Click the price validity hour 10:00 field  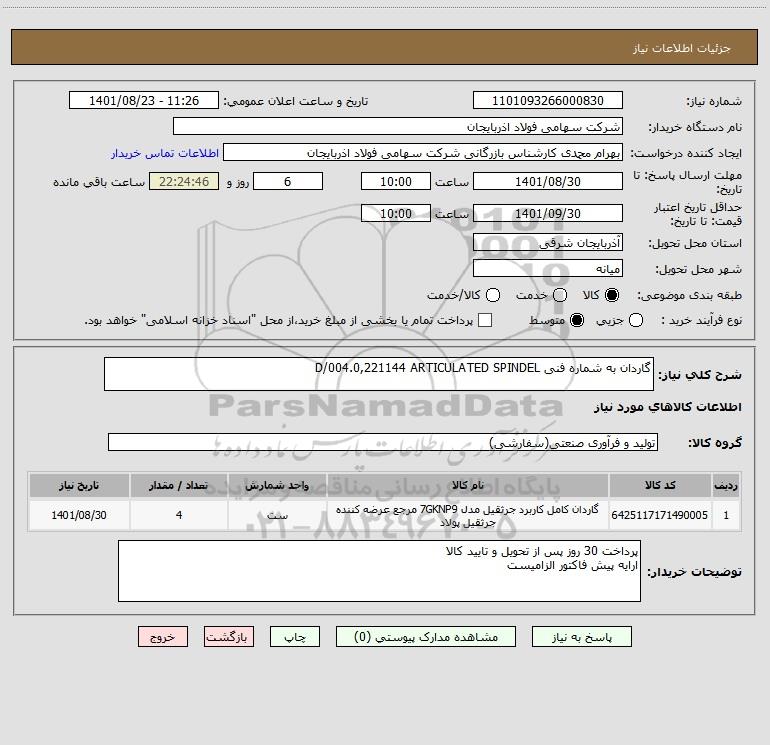396,213
